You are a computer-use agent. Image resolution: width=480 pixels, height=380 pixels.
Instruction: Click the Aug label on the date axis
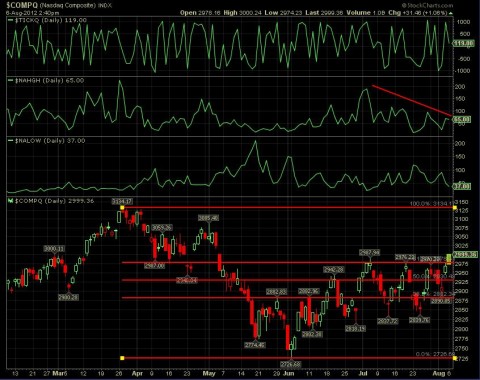(439, 374)
